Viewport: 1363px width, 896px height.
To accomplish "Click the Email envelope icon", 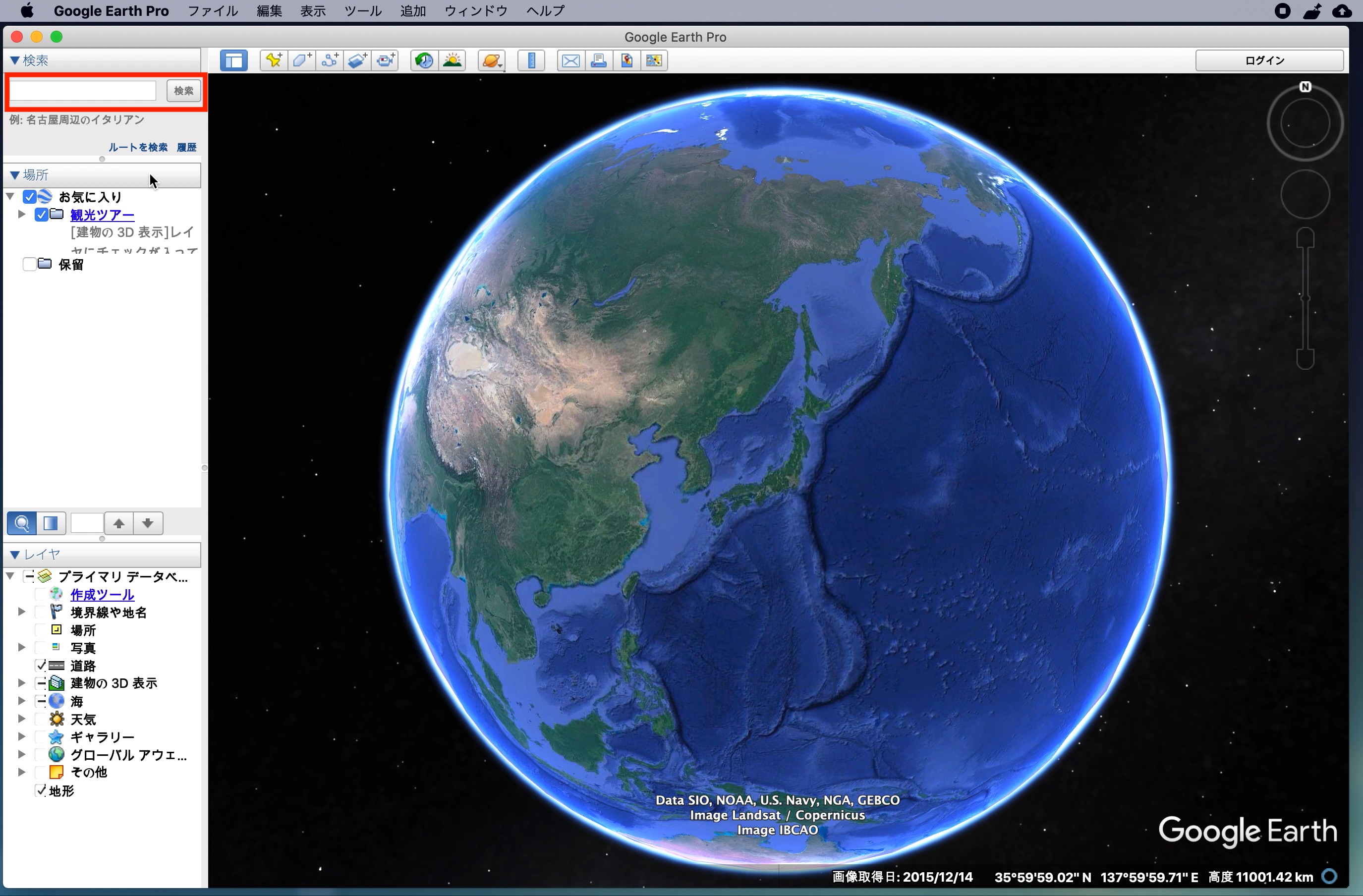I will pyautogui.click(x=570, y=60).
